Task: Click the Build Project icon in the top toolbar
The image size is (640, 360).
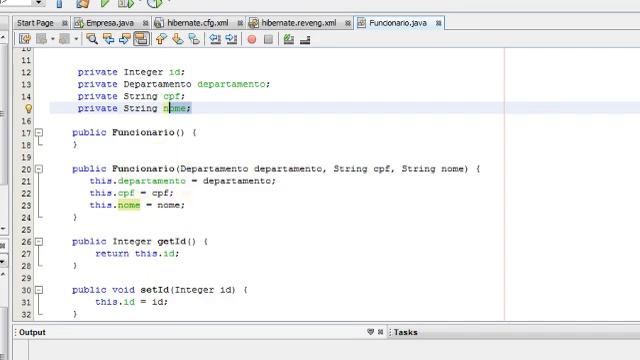Action: coord(60,4)
